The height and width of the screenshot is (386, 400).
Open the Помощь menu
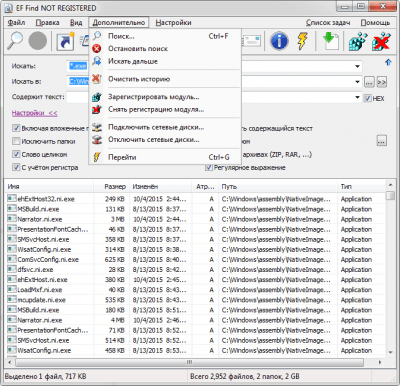click(x=375, y=23)
